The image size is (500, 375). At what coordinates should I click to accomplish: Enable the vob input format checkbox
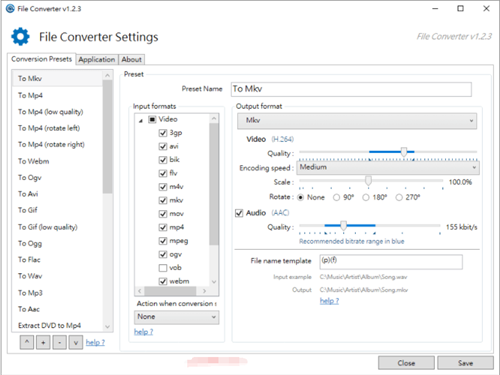pos(163,268)
